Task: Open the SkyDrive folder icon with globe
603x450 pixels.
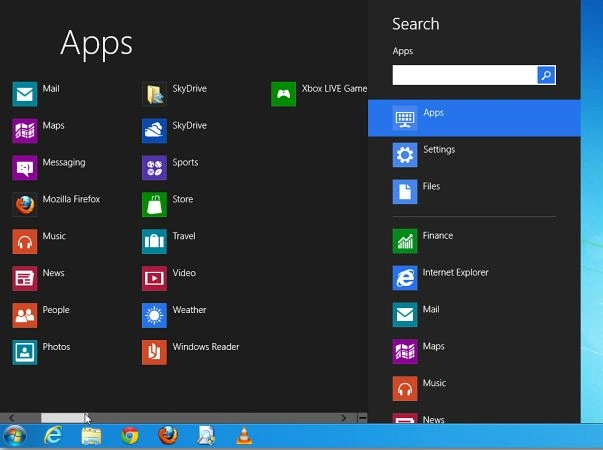Action: [154, 94]
